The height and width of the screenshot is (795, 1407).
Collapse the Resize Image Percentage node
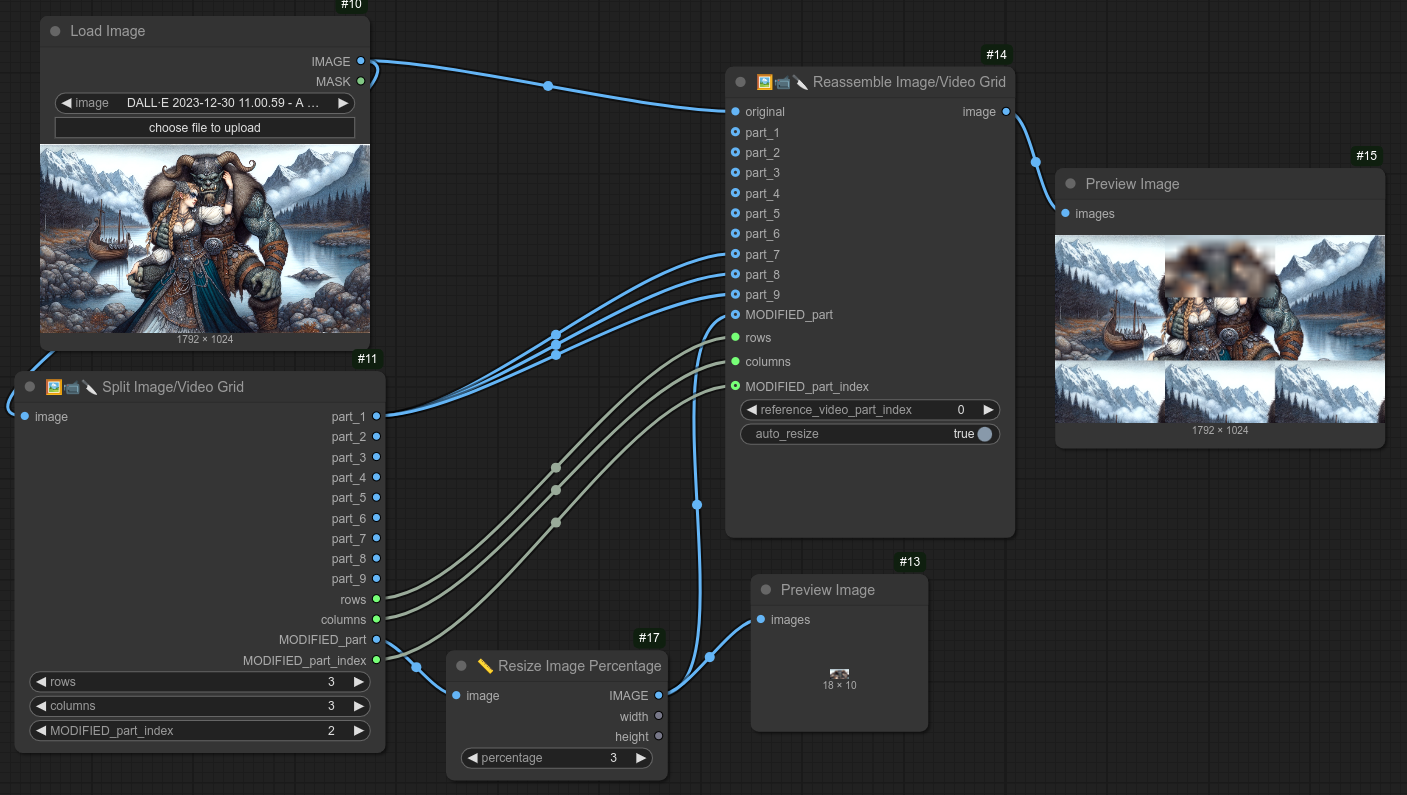coord(461,666)
